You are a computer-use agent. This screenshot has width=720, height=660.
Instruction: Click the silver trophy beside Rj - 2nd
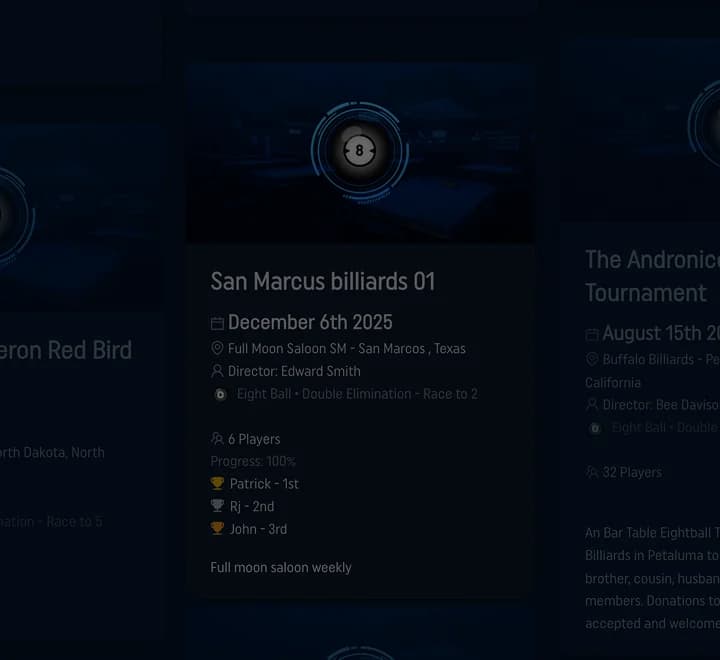217,506
